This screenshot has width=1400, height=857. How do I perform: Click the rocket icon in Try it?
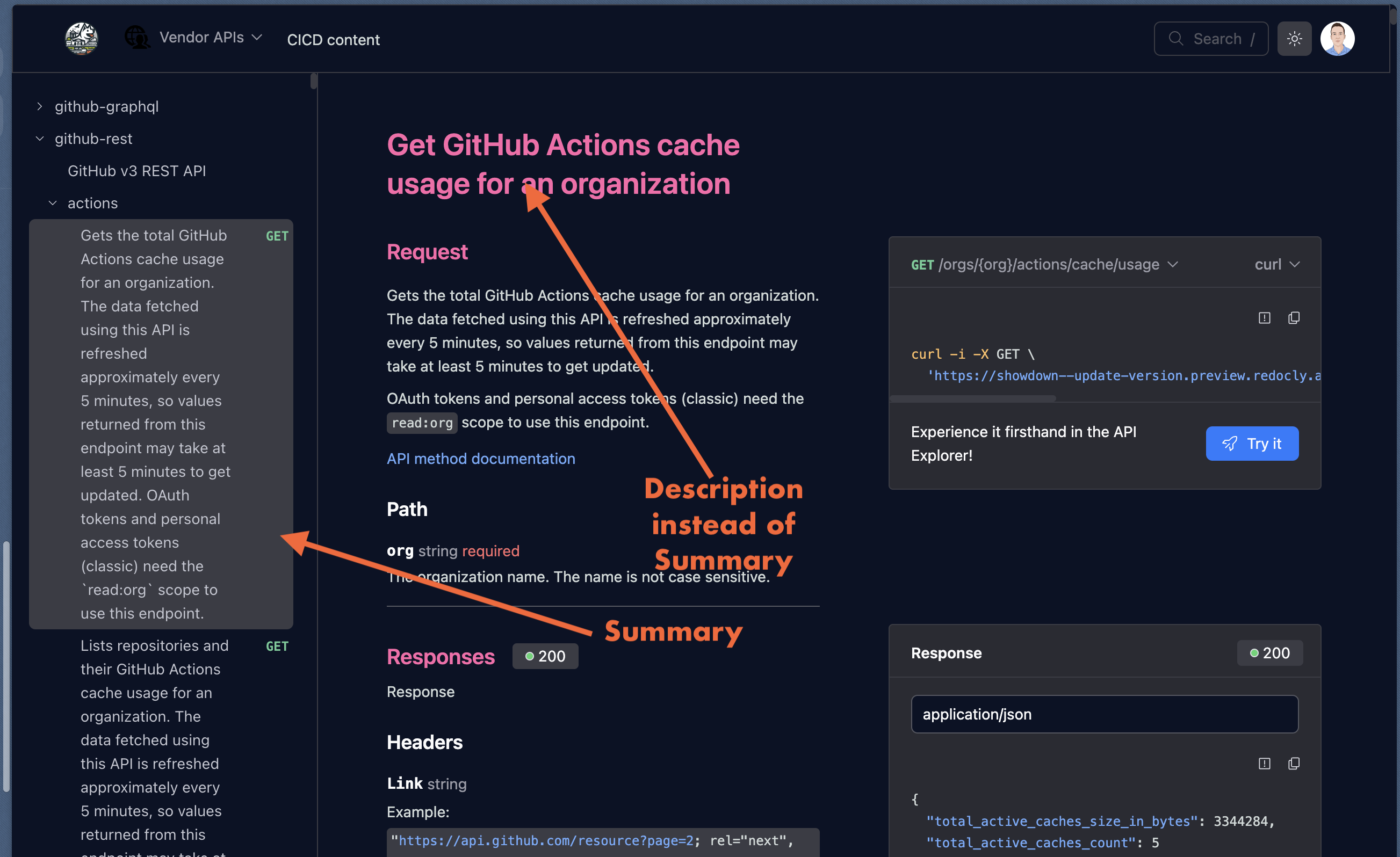[1230, 444]
